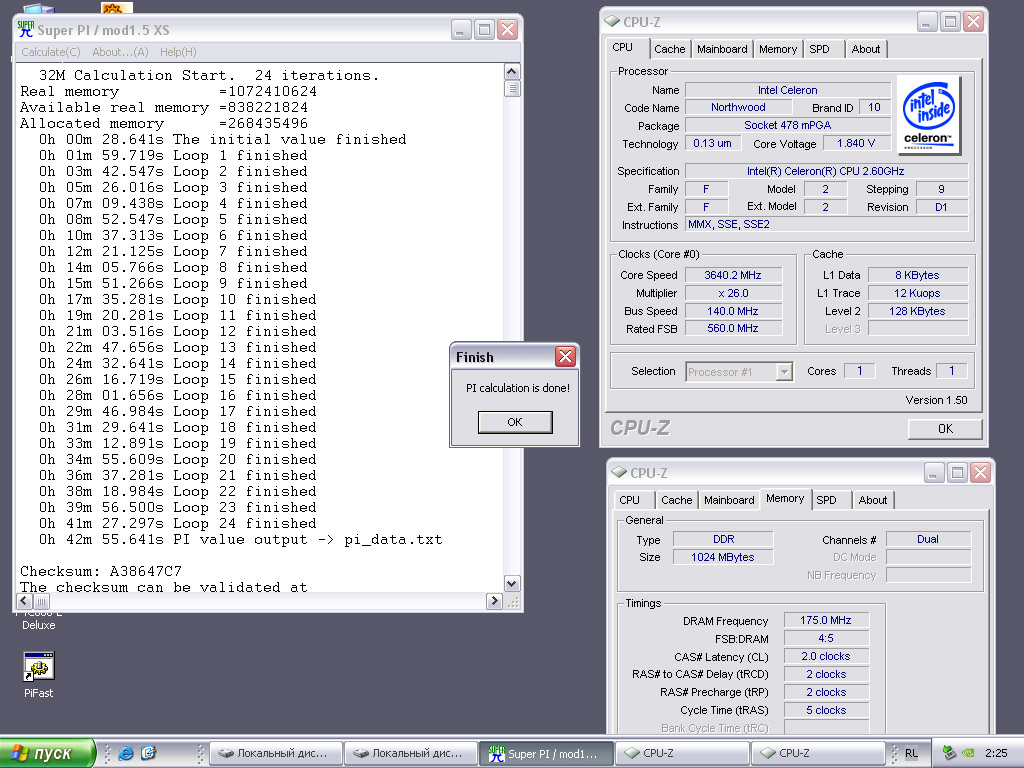Click the Super PI vertical scroll up arrow

512,72
